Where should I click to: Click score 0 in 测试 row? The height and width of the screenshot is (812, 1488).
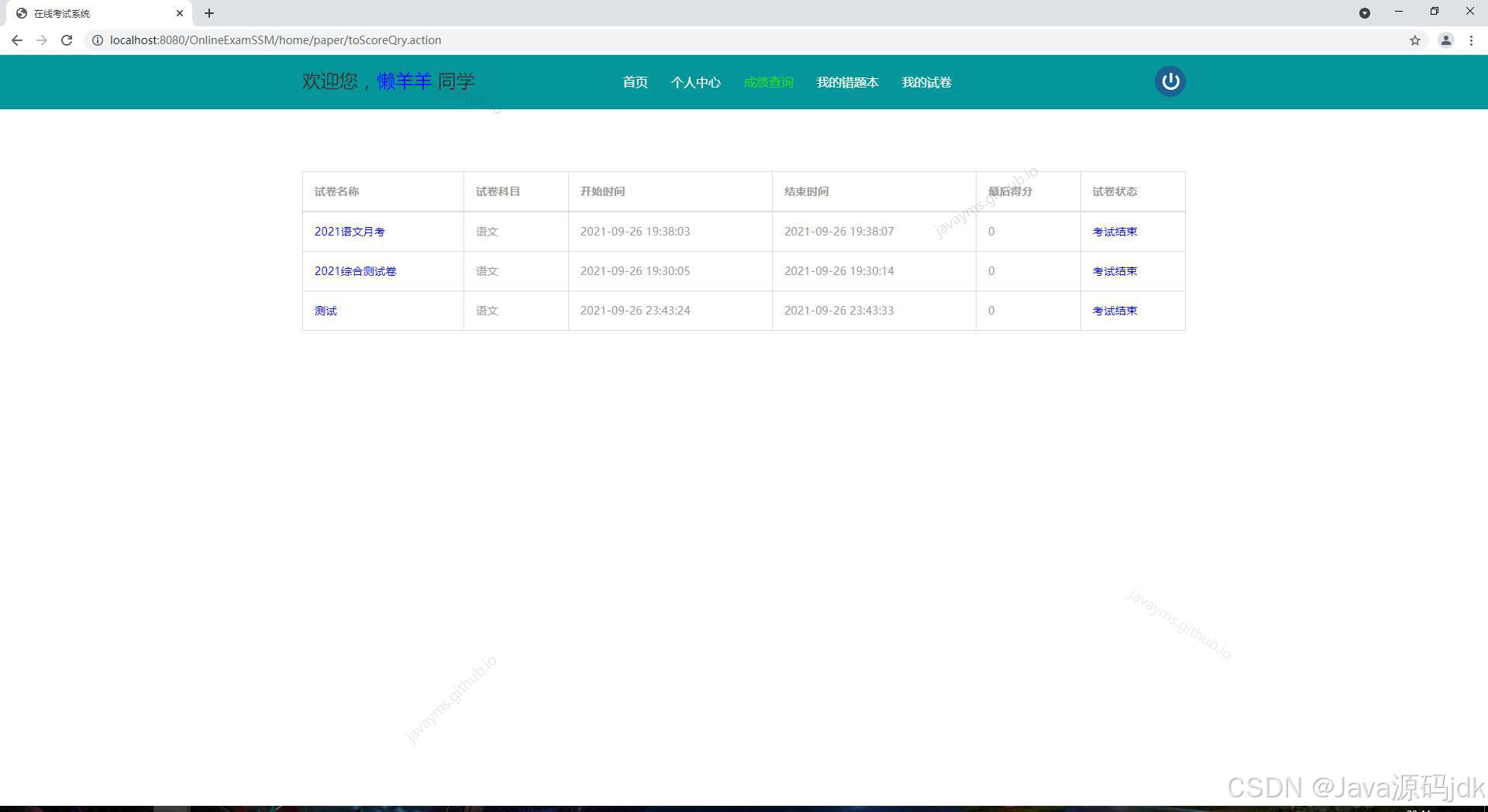(991, 311)
